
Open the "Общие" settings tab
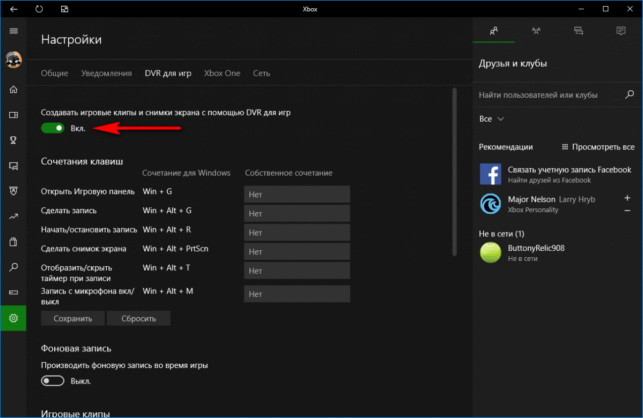pos(54,73)
